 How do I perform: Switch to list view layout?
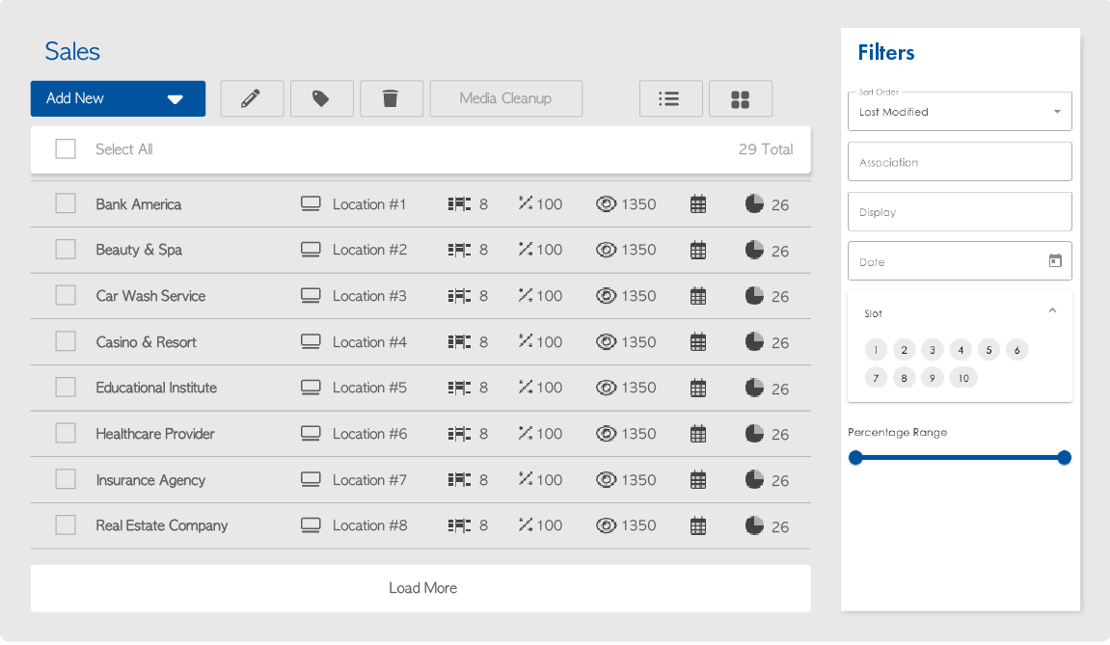(670, 99)
